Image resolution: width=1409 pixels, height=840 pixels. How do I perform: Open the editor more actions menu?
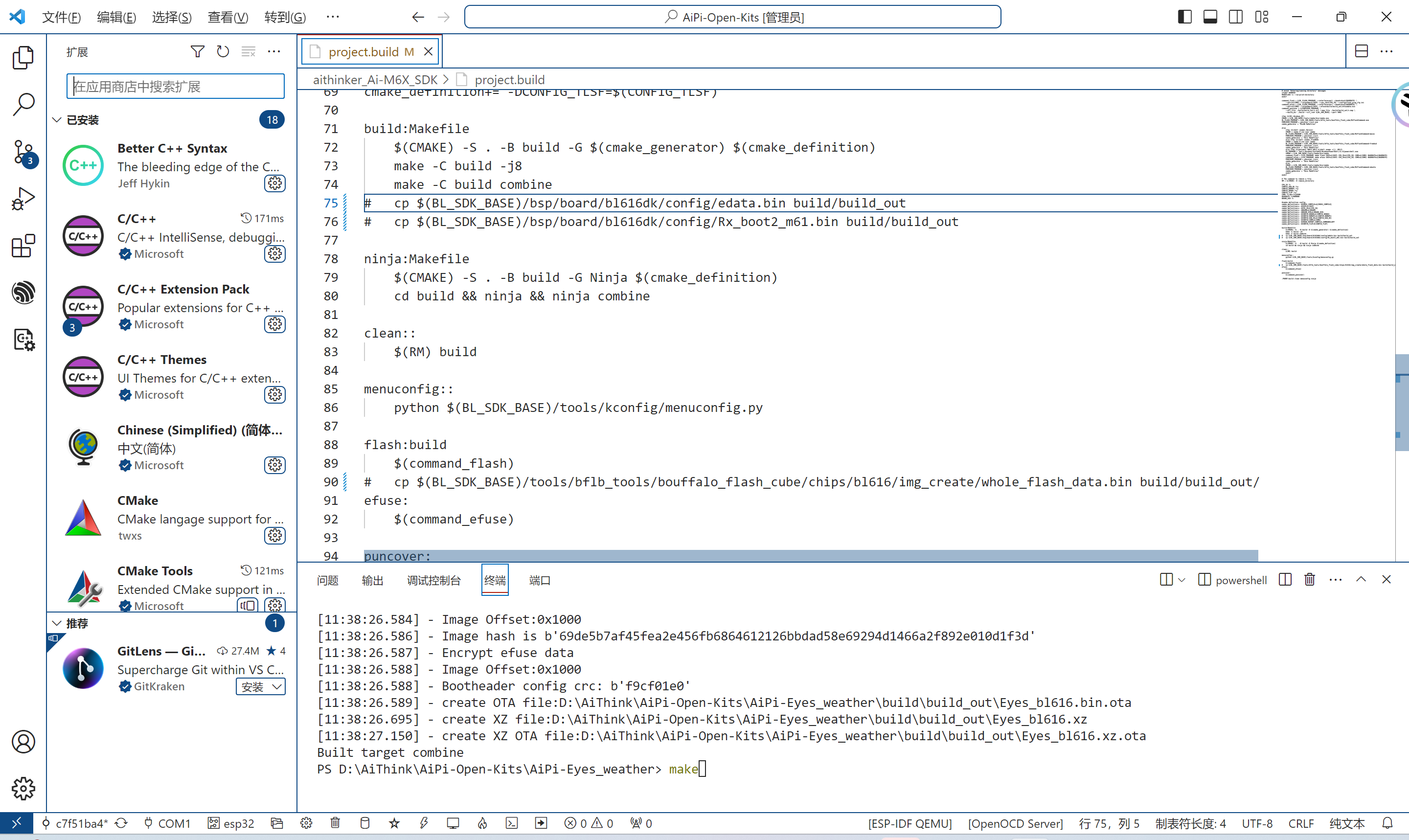(x=1386, y=51)
